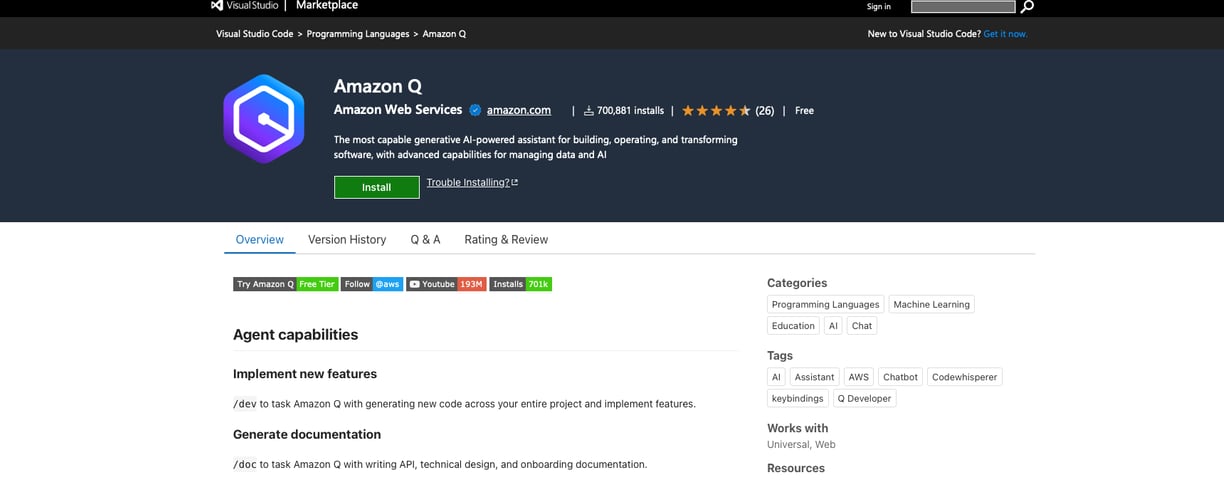This screenshot has height=480, width=1224.
Task: Click the YouTube 193M badge
Action: coord(446,284)
